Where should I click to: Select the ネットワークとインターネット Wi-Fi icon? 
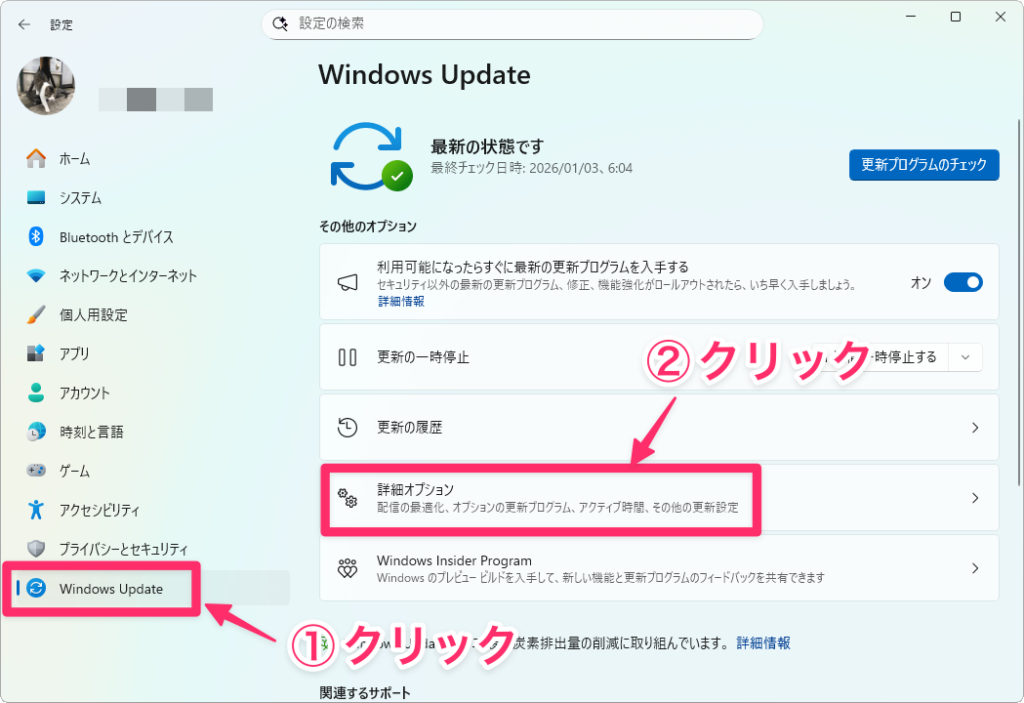36,276
